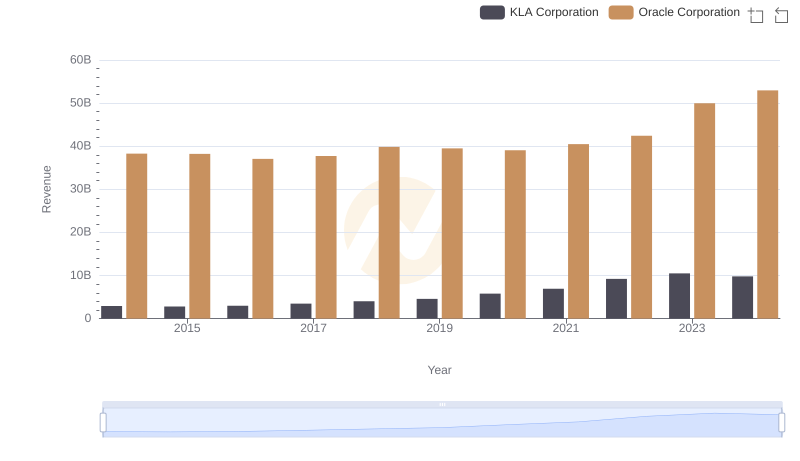Click the 2019 x-axis label

click(440, 328)
